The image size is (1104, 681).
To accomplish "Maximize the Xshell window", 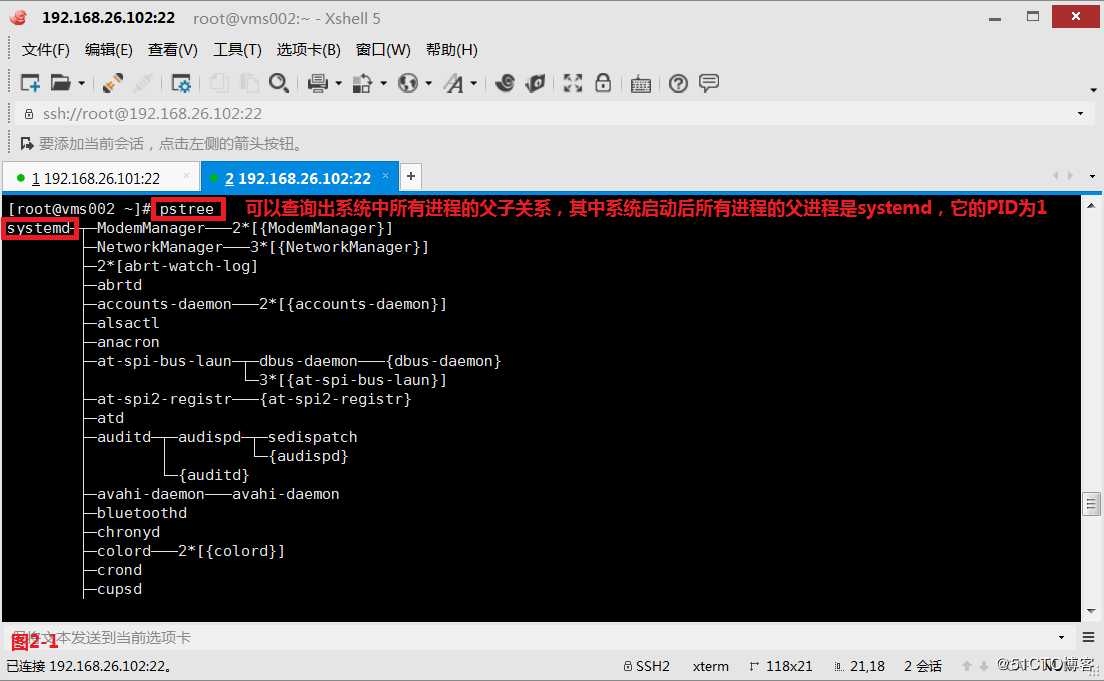I will pos(1033,16).
